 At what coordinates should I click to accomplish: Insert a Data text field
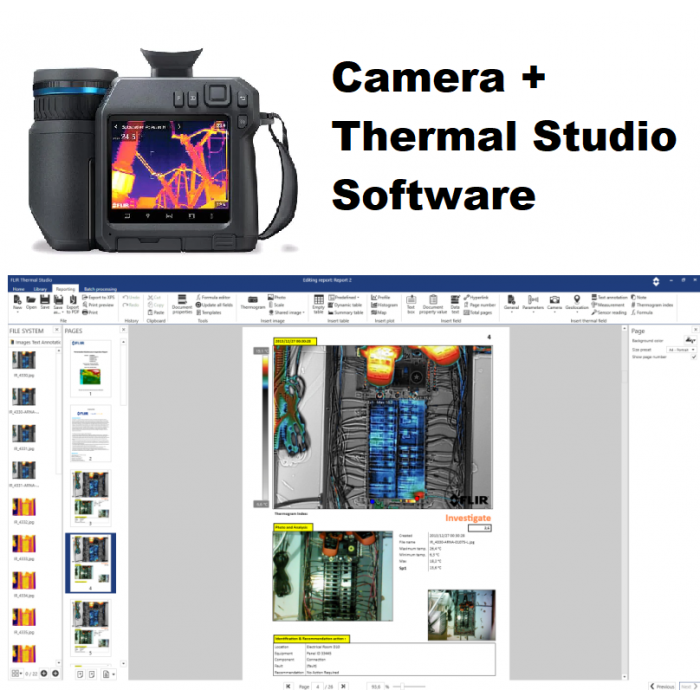click(x=455, y=304)
